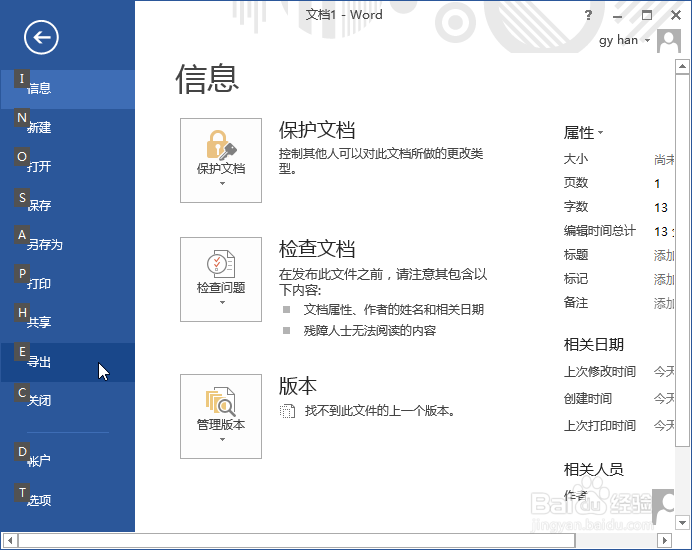Click the 上次打印时间 label

(x=599, y=426)
